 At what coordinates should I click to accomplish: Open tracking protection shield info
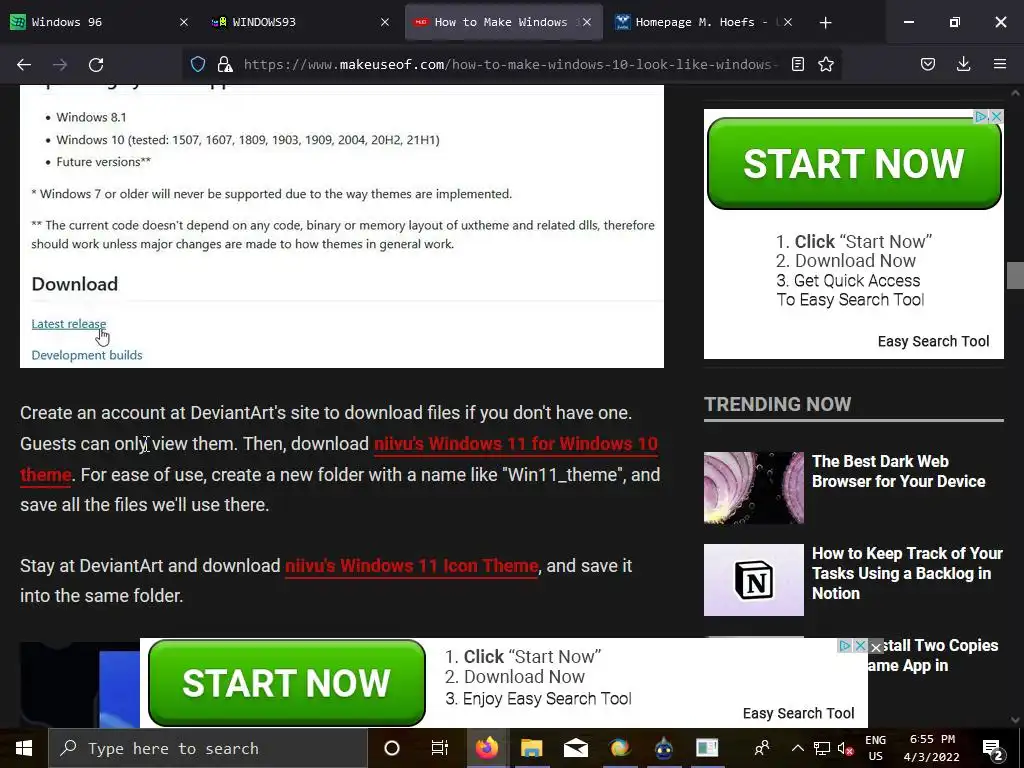click(198, 64)
